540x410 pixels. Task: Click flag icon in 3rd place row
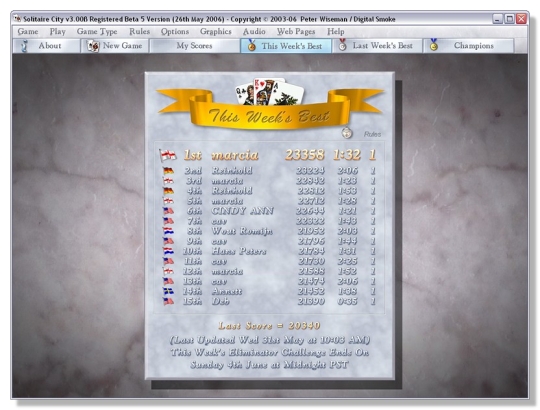(x=168, y=181)
